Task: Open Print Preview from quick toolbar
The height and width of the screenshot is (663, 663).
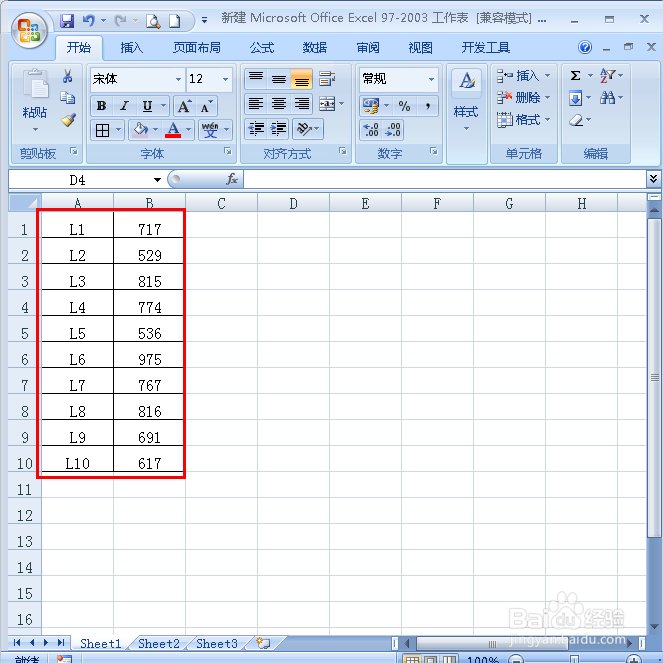Action: click(153, 21)
